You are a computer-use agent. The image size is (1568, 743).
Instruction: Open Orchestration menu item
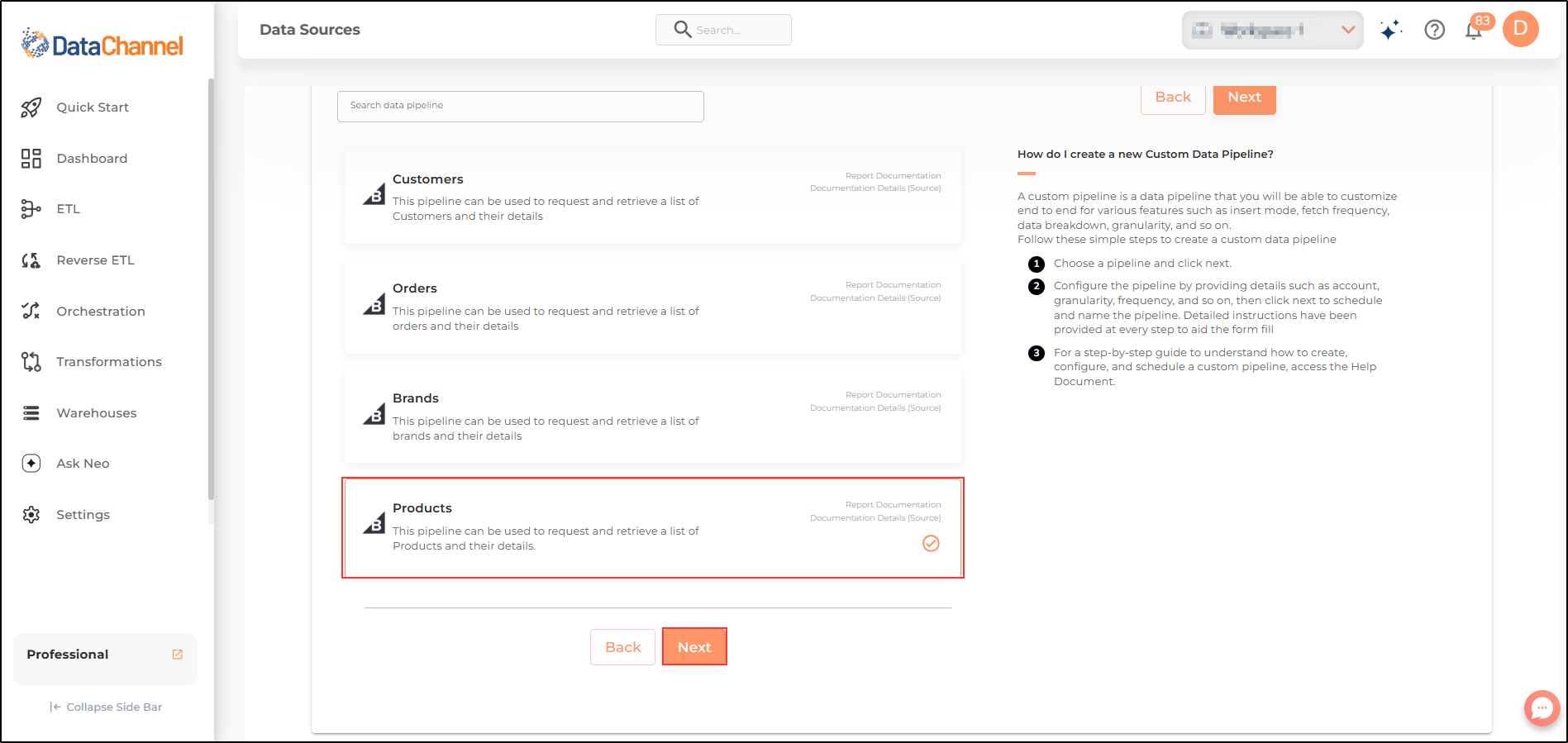pyautogui.click(x=101, y=312)
